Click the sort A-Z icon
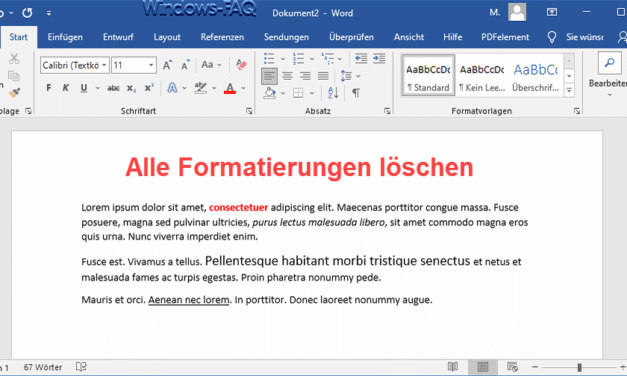 (x=333, y=93)
